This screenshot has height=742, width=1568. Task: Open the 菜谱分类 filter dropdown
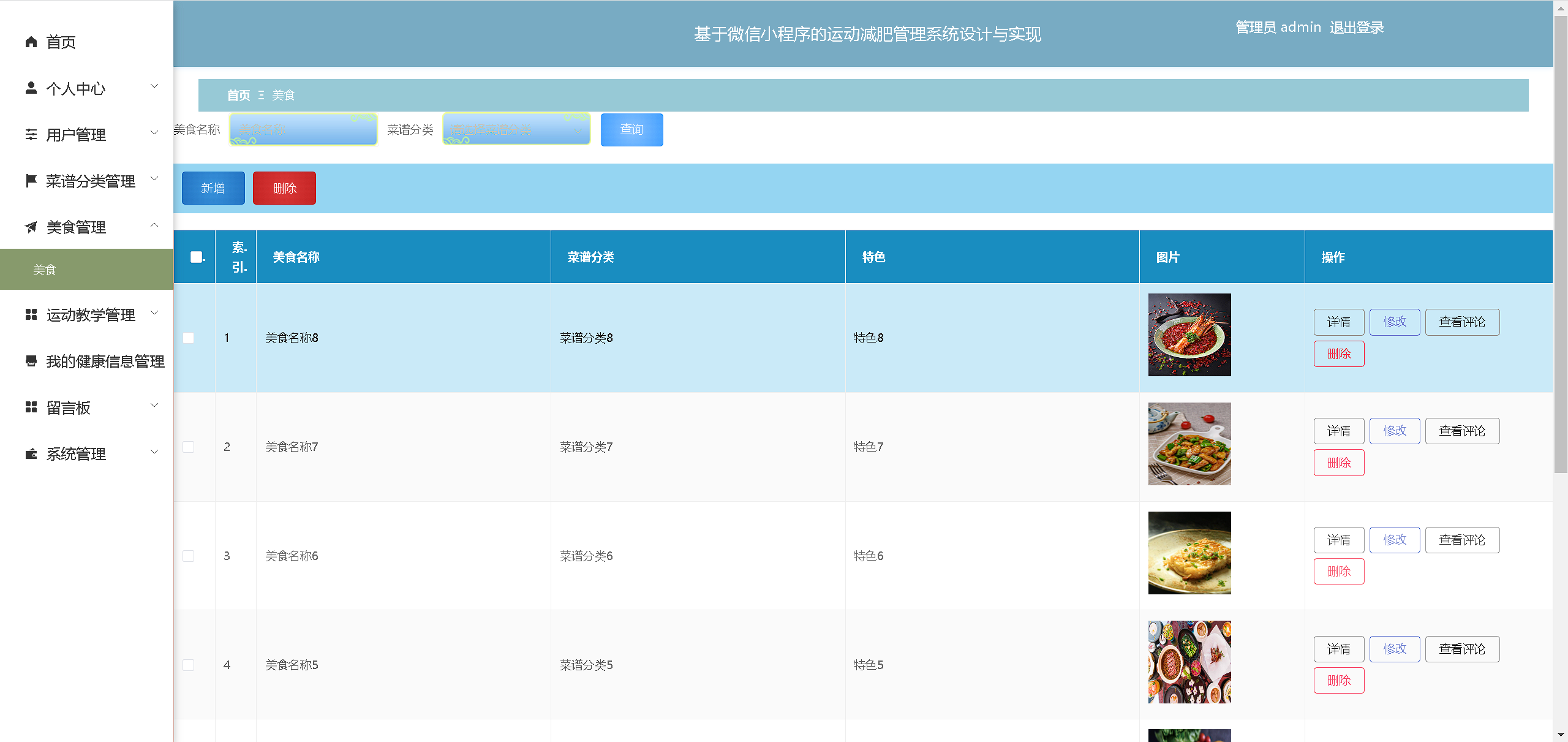coord(516,129)
